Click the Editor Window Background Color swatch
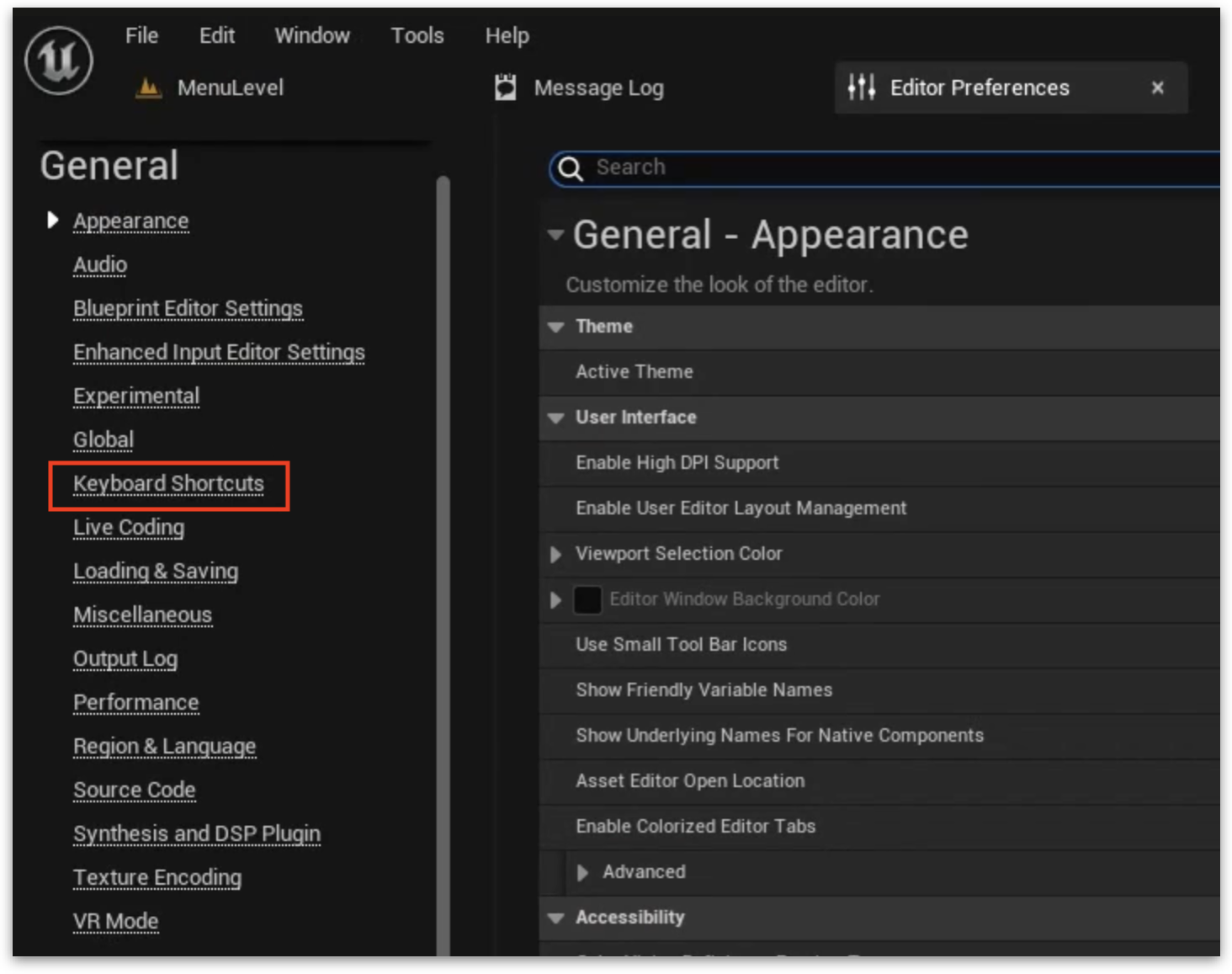 pos(587,599)
